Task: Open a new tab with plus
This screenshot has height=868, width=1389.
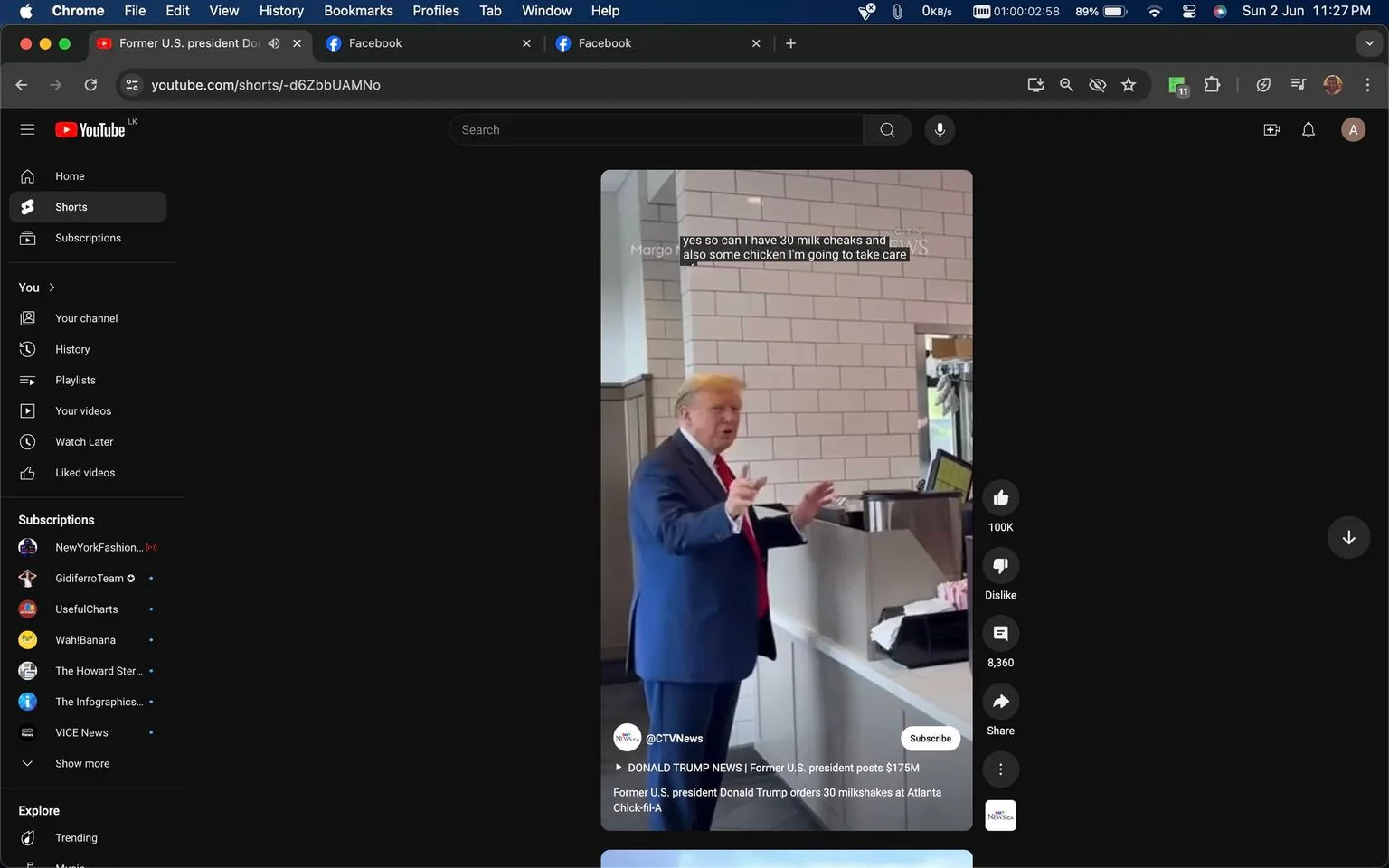Action: click(790, 43)
